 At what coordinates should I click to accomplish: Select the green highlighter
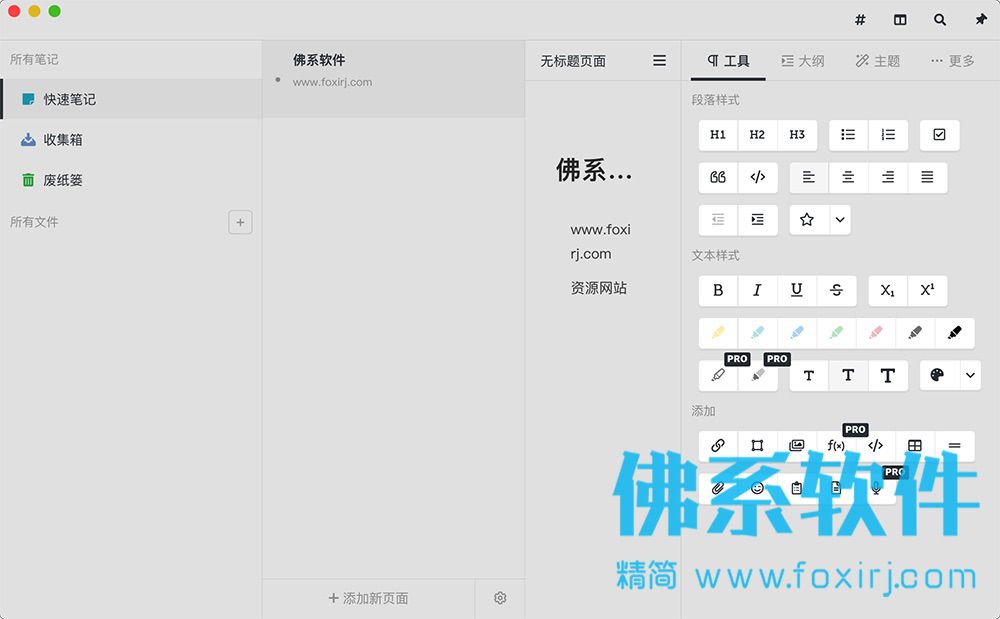837,333
